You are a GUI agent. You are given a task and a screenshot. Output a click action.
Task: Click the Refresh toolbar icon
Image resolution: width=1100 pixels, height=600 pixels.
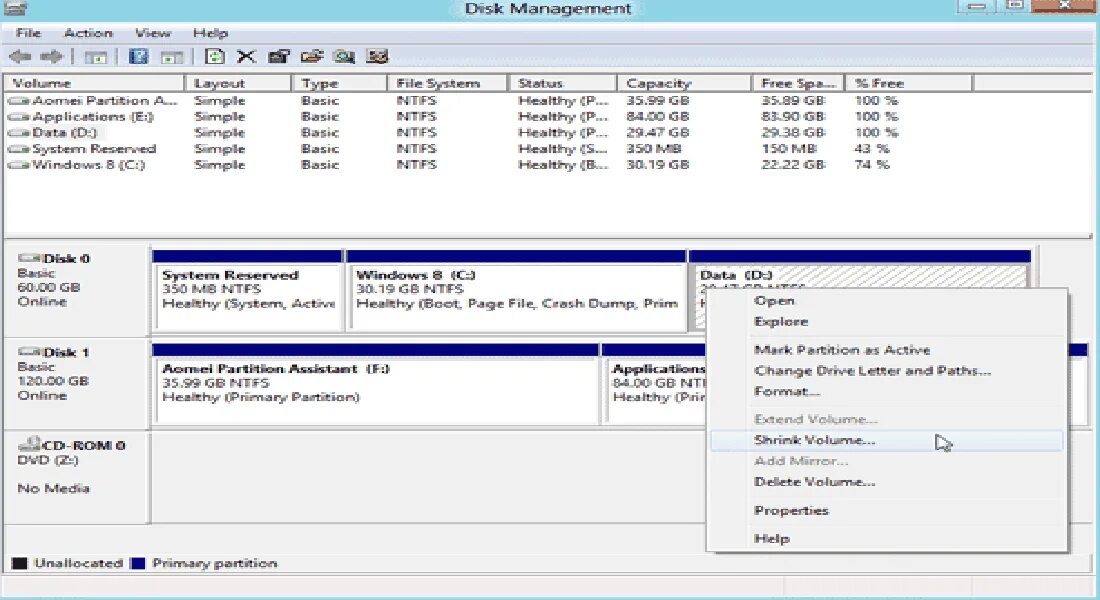pos(215,56)
